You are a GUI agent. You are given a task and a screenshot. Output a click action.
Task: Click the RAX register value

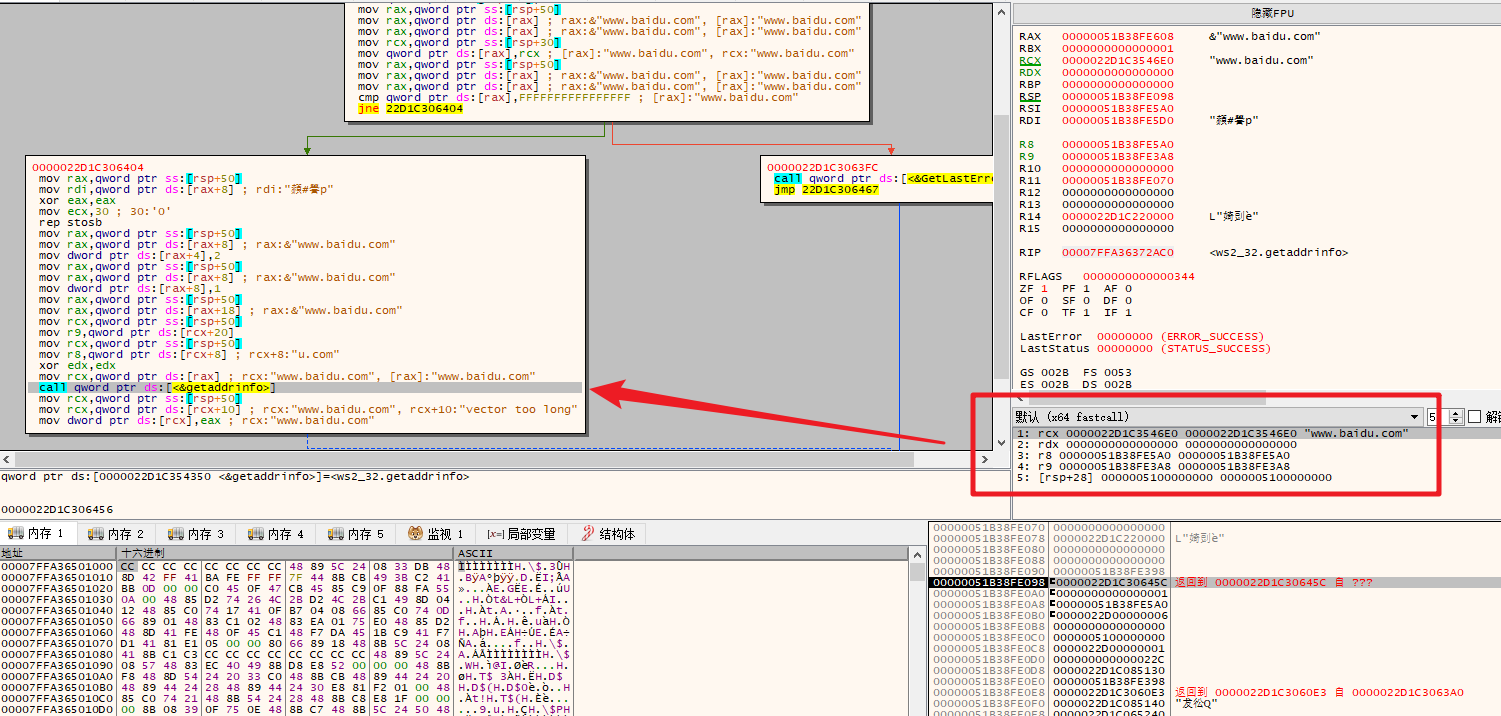(x=1118, y=36)
